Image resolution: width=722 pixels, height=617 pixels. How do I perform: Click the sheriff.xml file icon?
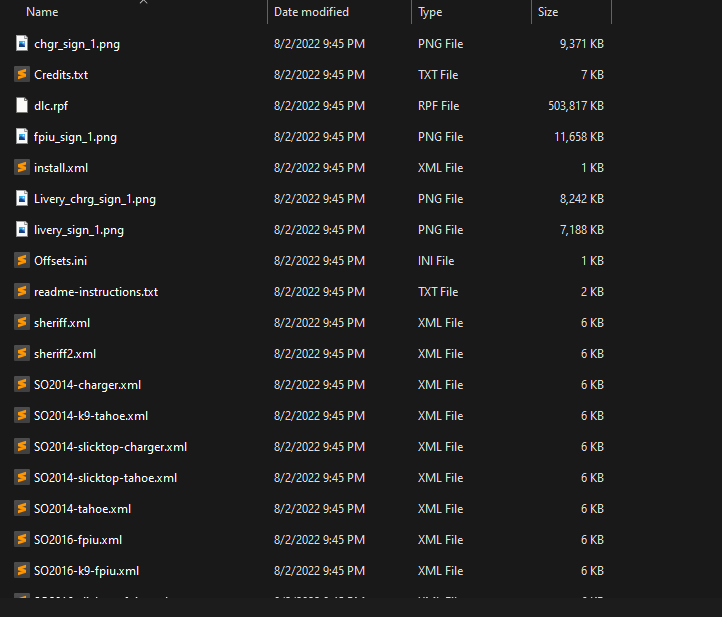22,323
